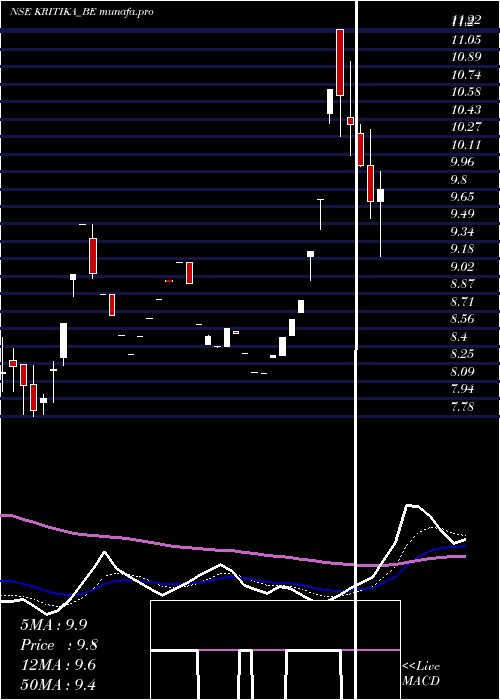Viewport: 500px width, 700px height.
Task: Select the 50MA : 9.4 legend entry
Action: click(58, 685)
